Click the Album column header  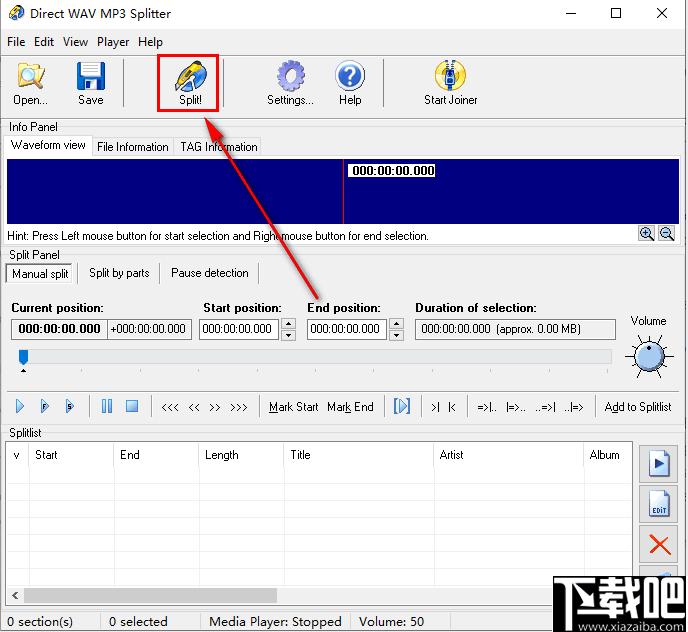(608, 455)
